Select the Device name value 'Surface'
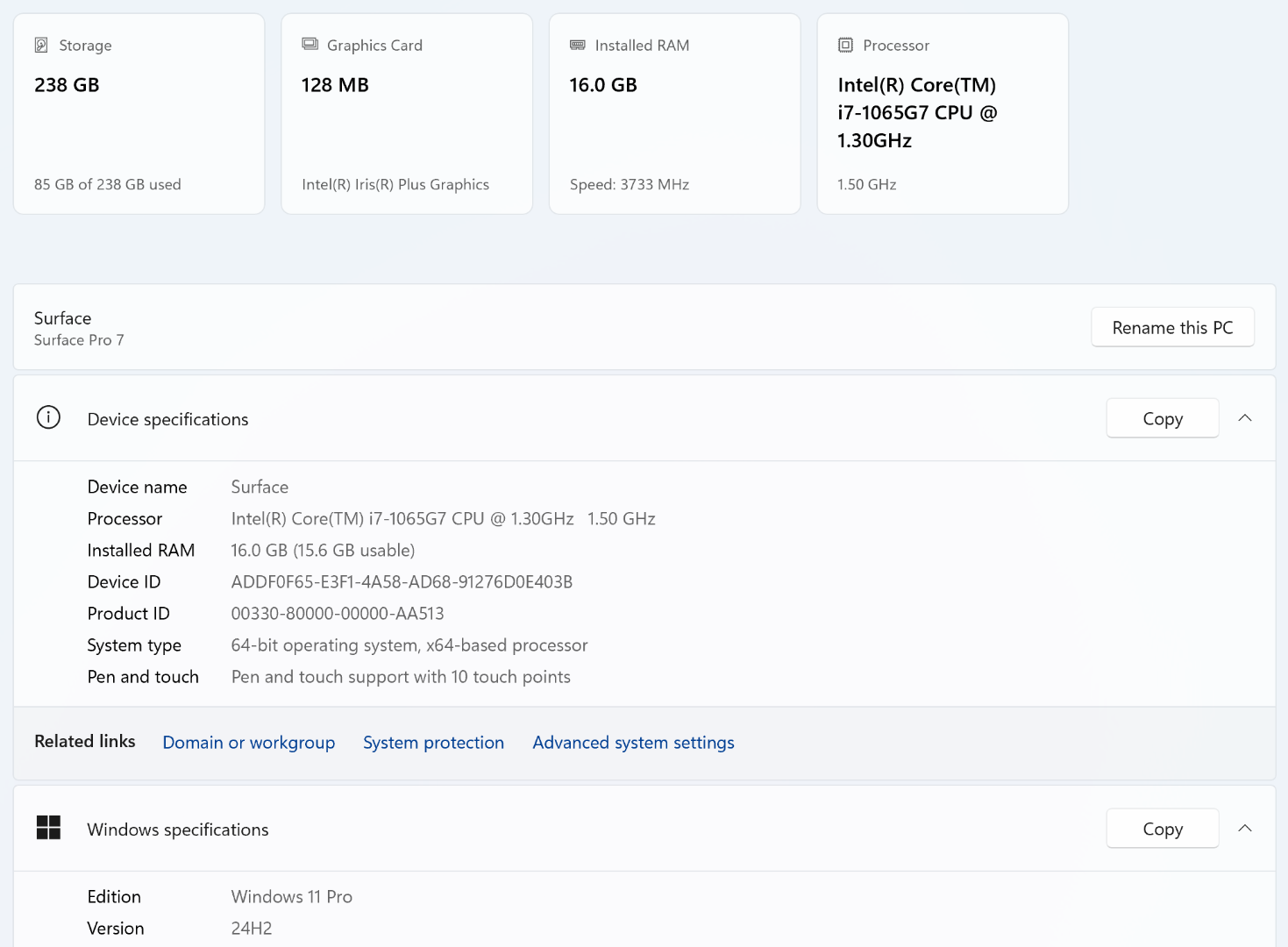 tap(260, 487)
